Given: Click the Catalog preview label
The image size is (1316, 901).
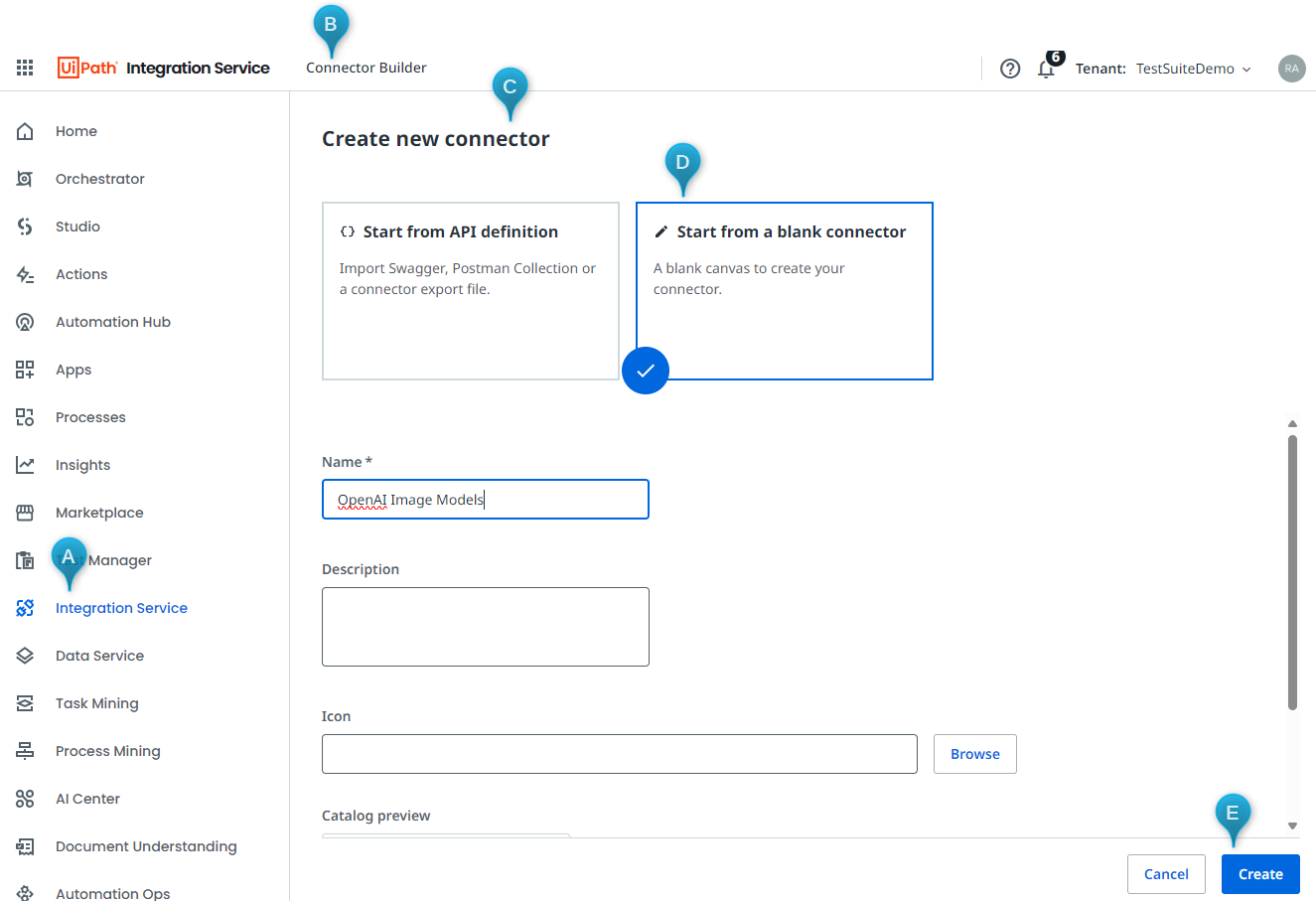Looking at the screenshot, I should 375,816.
